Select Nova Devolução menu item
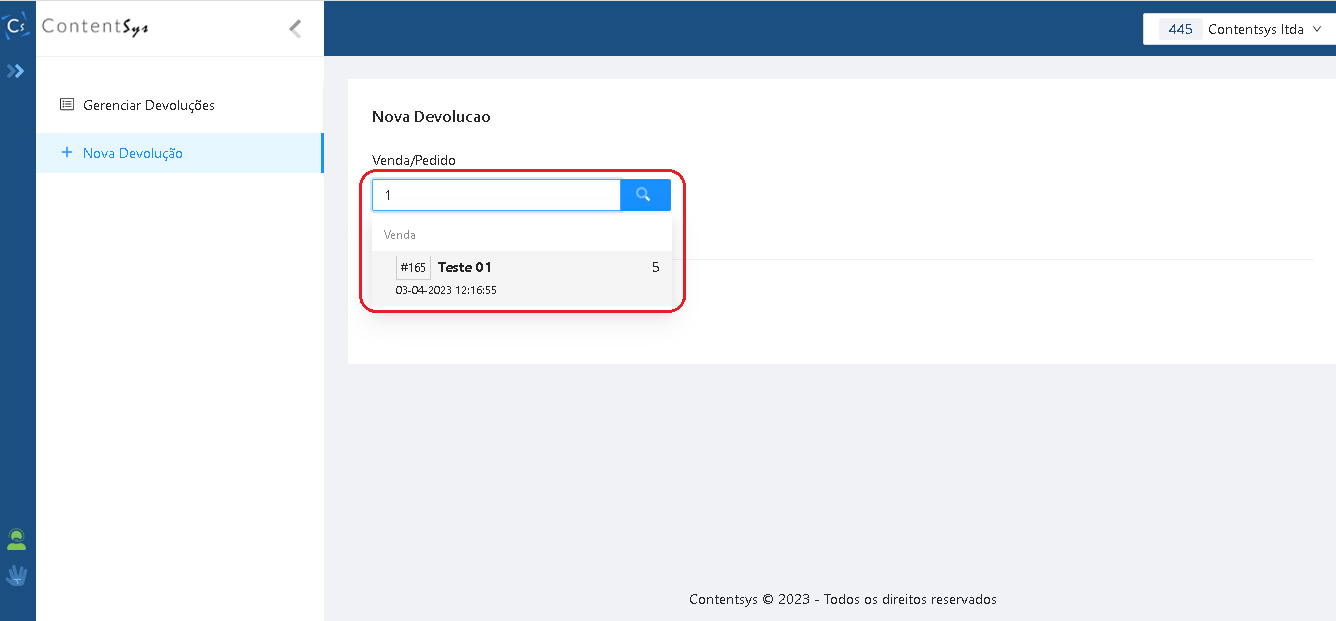This screenshot has height=621, width=1336. click(133, 153)
